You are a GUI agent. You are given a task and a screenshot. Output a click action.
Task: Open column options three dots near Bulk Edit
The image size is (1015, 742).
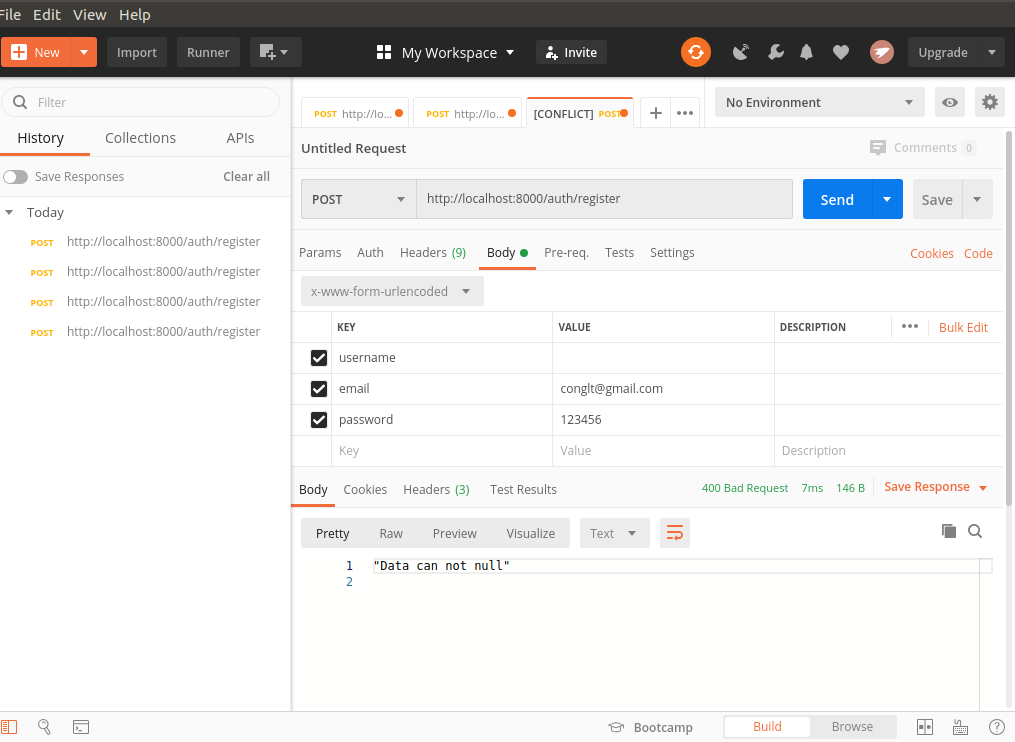pos(909,326)
